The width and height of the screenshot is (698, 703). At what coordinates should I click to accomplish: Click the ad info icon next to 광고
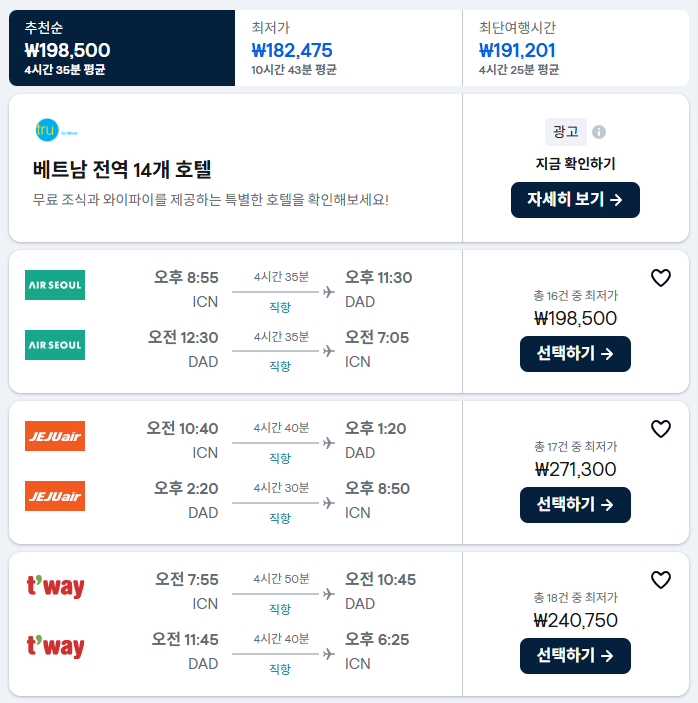tap(599, 132)
